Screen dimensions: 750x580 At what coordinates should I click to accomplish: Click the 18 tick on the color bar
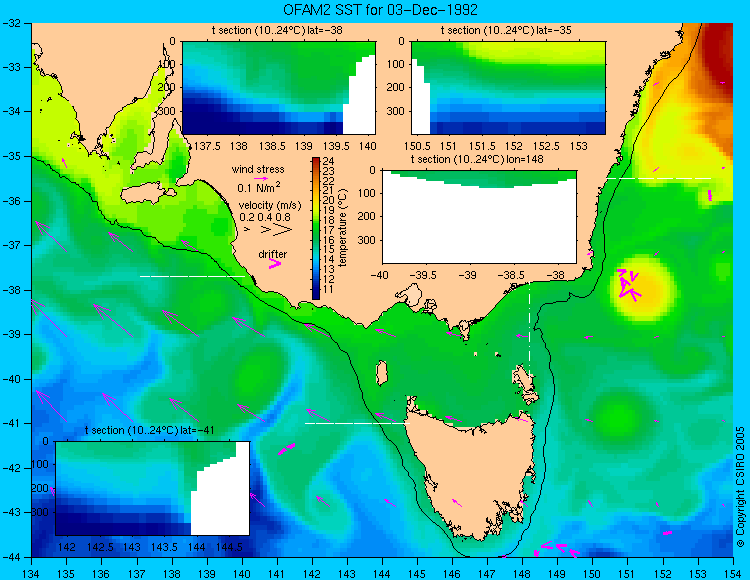328,220
